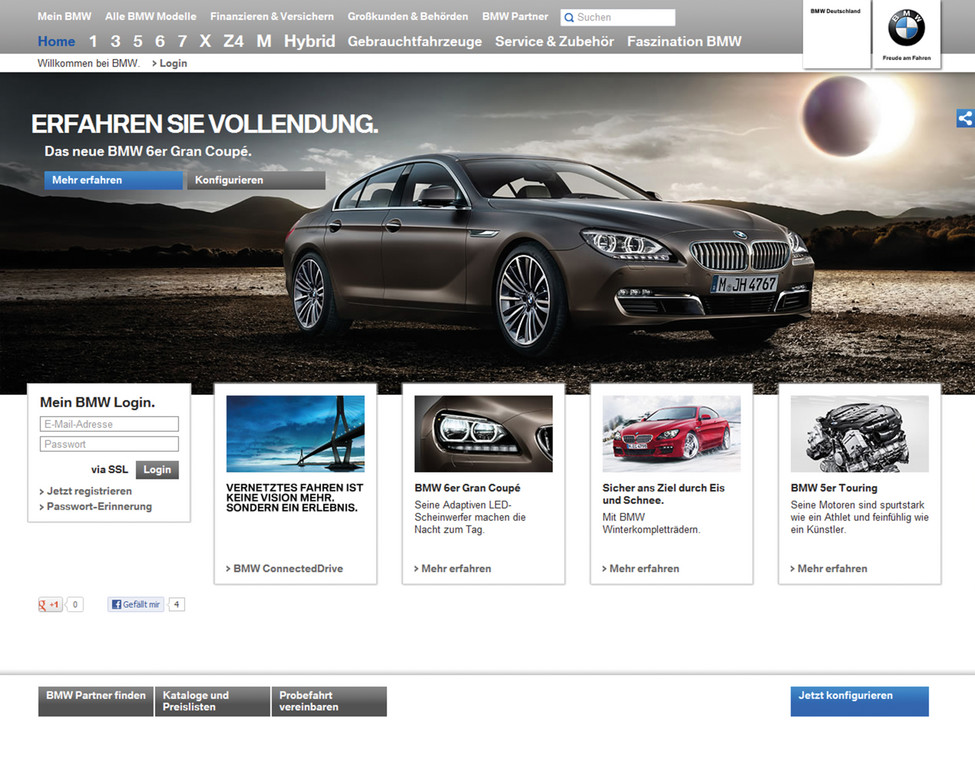This screenshot has height=768, width=975.
Task: Click the Facebook Gefällt mir button
Action: pyautogui.click(x=136, y=604)
